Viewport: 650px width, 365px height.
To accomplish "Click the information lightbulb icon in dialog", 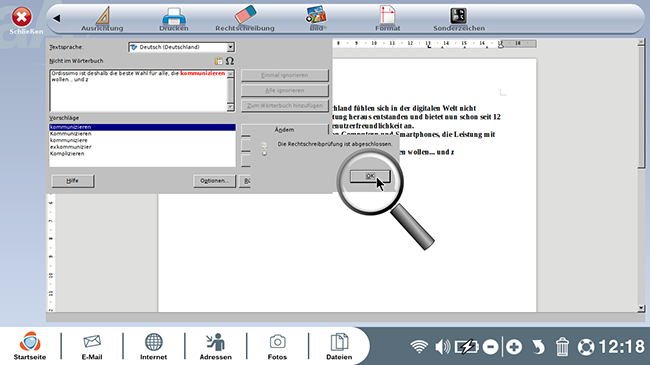I will point(264,148).
